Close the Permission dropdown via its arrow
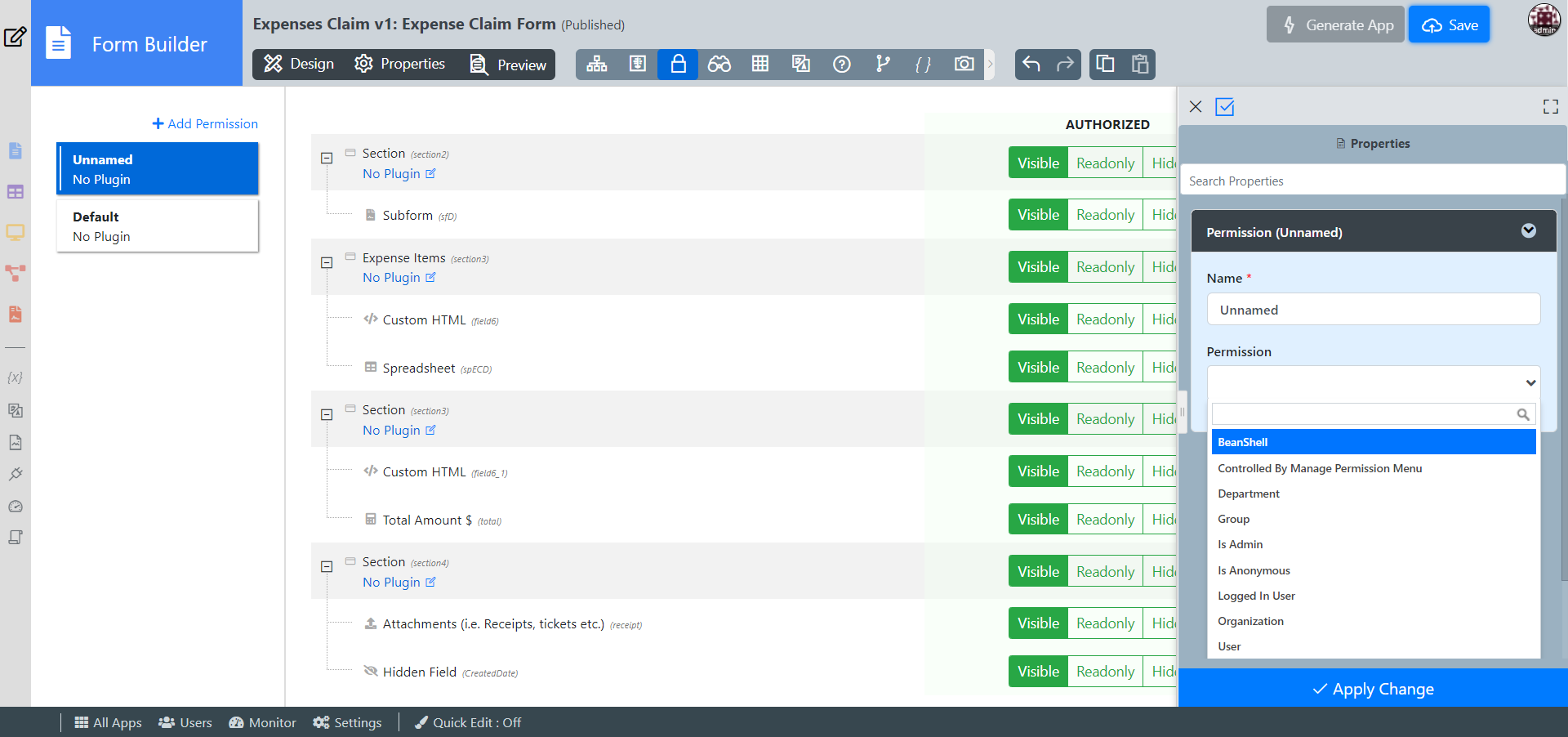The height and width of the screenshot is (737, 1568). click(x=1530, y=382)
